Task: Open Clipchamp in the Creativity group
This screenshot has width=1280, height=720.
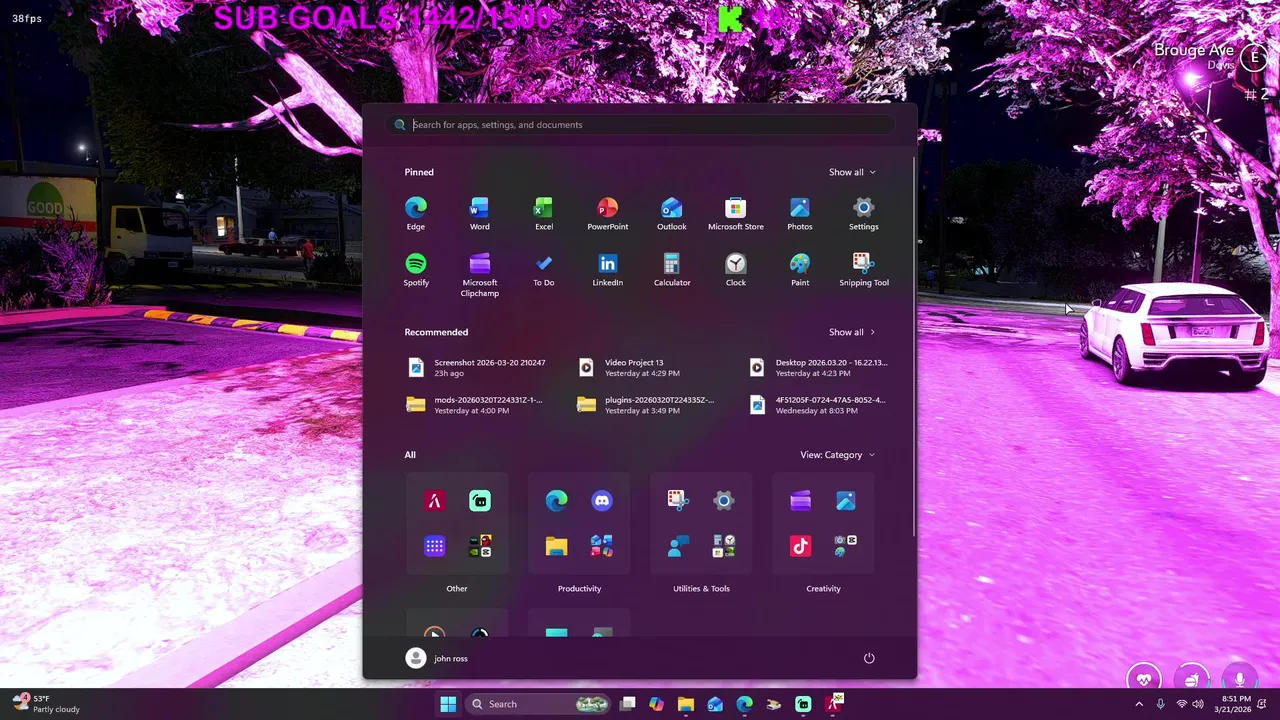Action: (800, 501)
